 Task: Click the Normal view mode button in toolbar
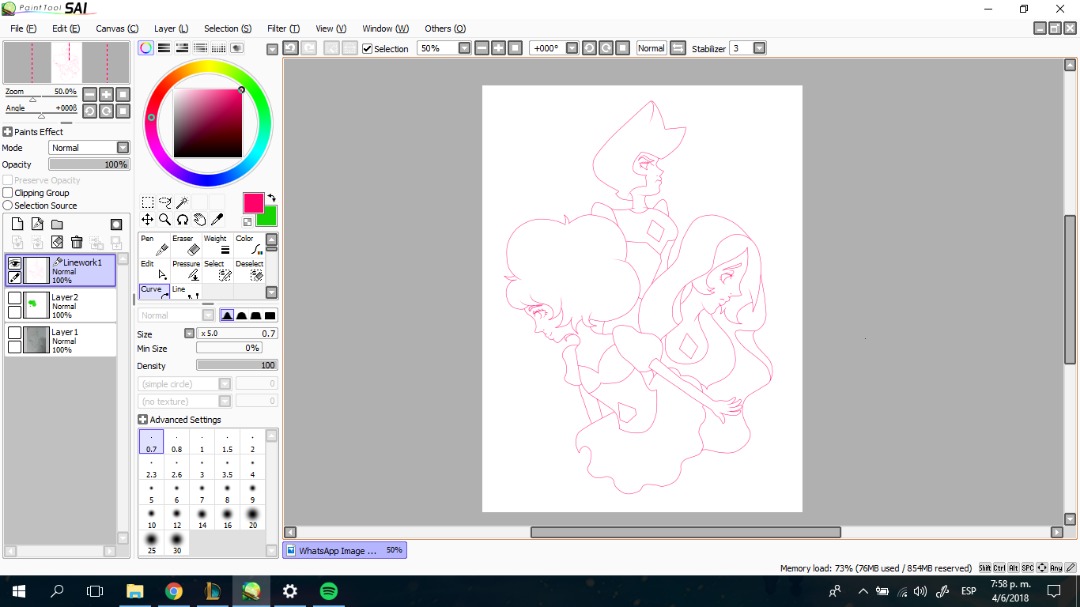pyautogui.click(x=651, y=48)
